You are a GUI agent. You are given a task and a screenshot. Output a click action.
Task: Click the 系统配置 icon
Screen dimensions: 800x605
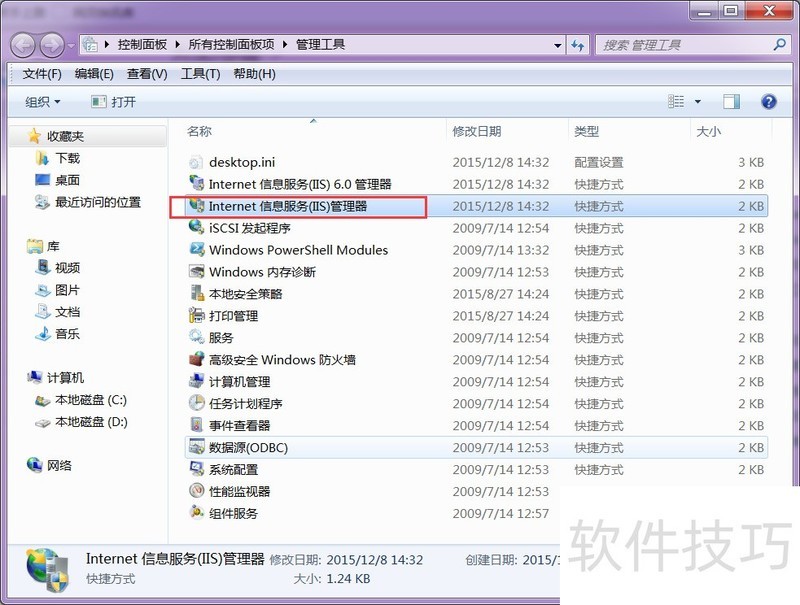pyautogui.click(x=196, y=469)
